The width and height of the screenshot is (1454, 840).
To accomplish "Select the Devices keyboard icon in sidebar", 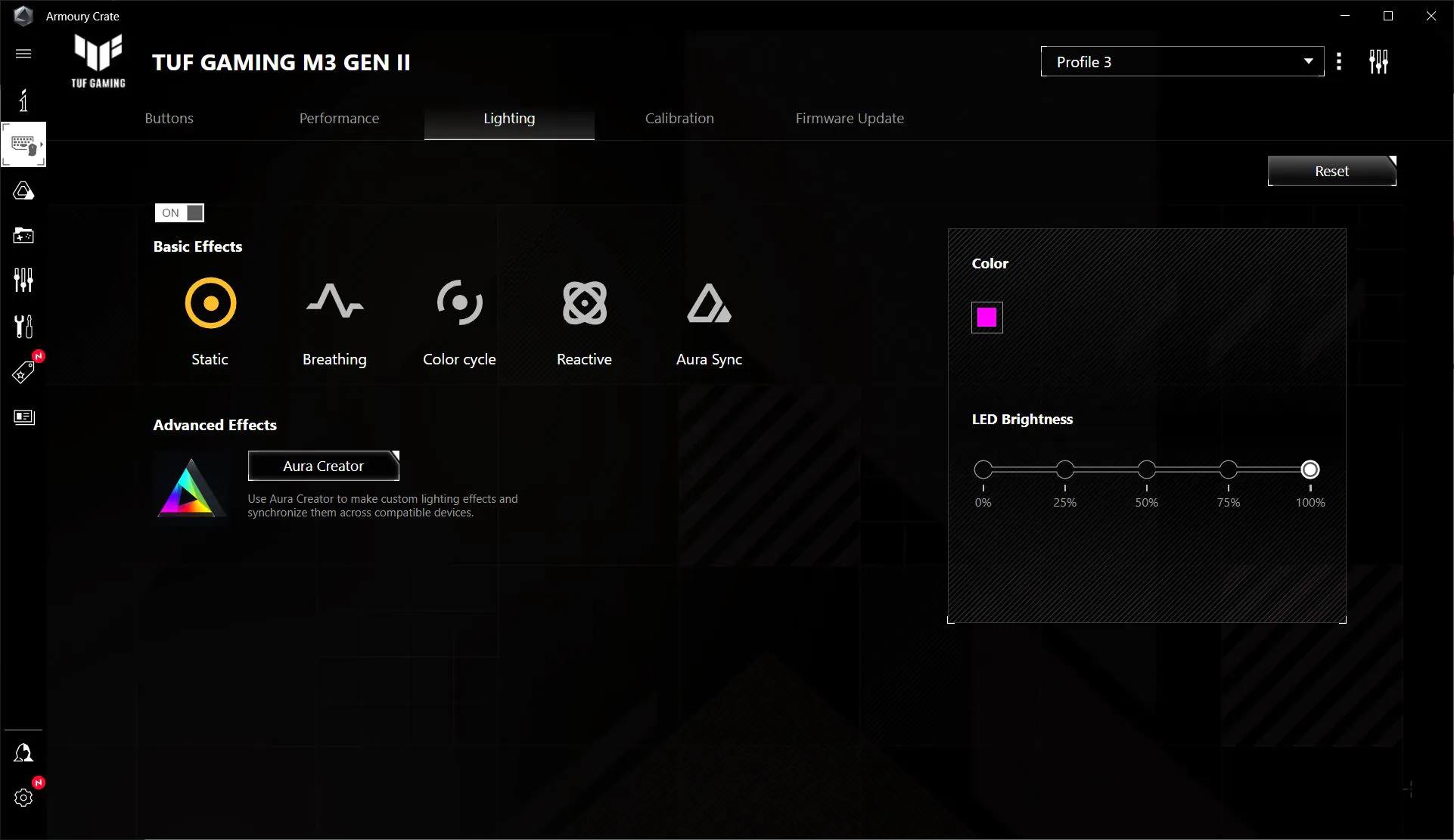I will point(23,144).
